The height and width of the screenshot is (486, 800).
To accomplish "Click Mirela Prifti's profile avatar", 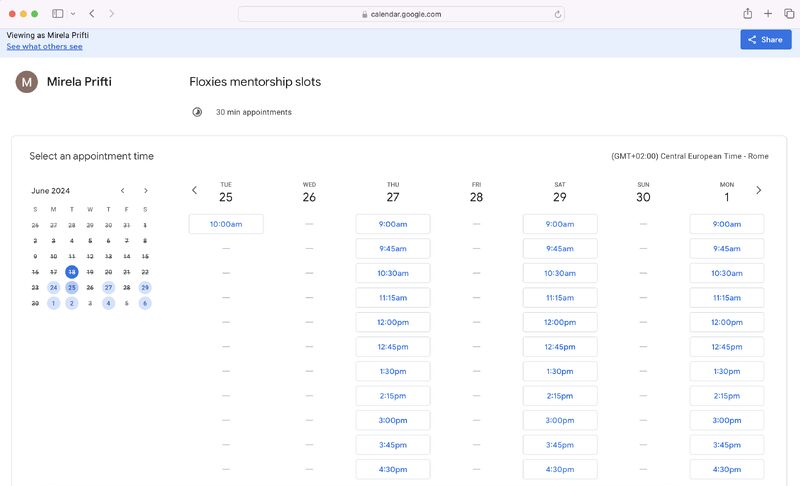I will click(27, 82).
